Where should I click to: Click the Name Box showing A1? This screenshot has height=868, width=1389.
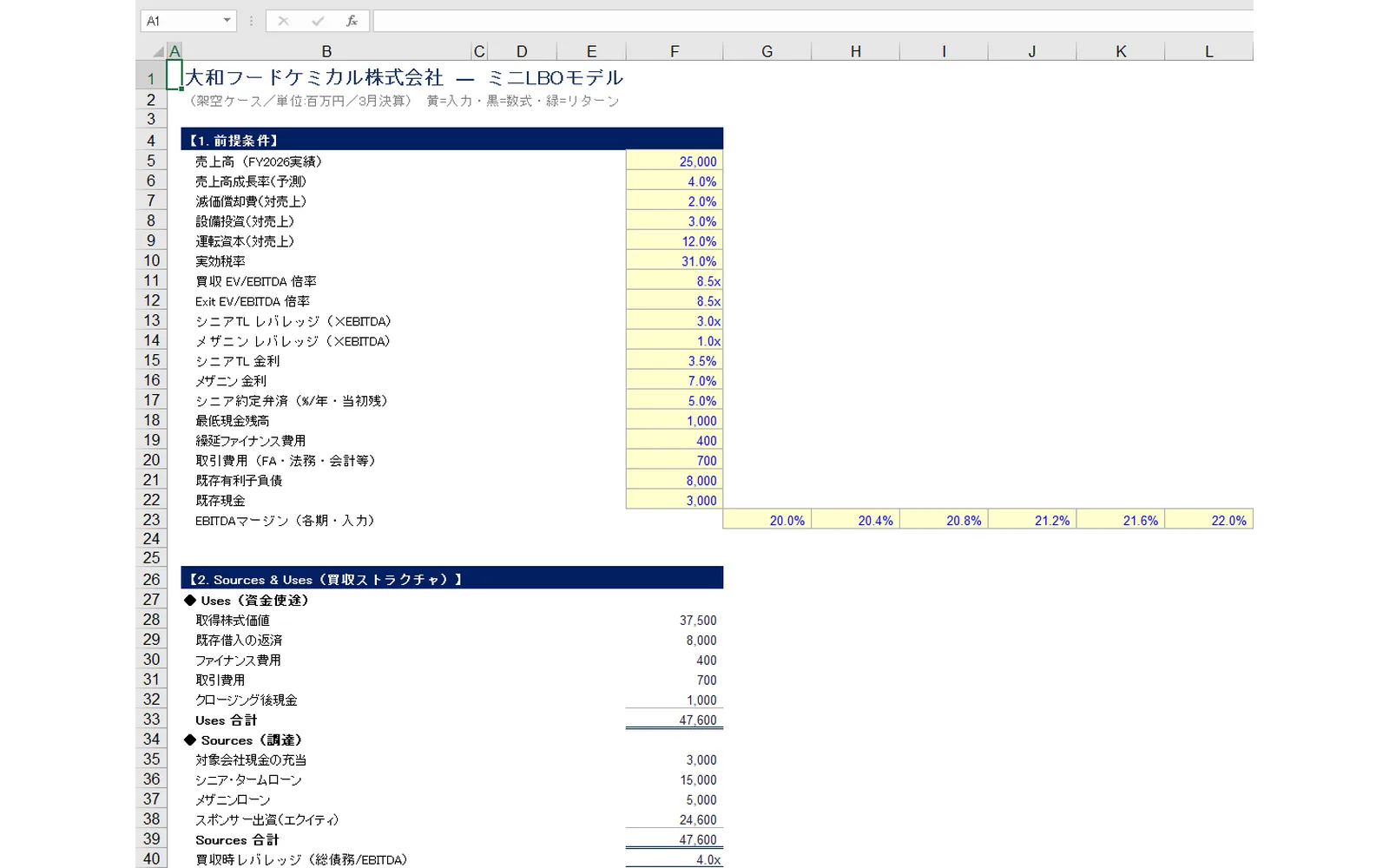[x=188, y=21]
